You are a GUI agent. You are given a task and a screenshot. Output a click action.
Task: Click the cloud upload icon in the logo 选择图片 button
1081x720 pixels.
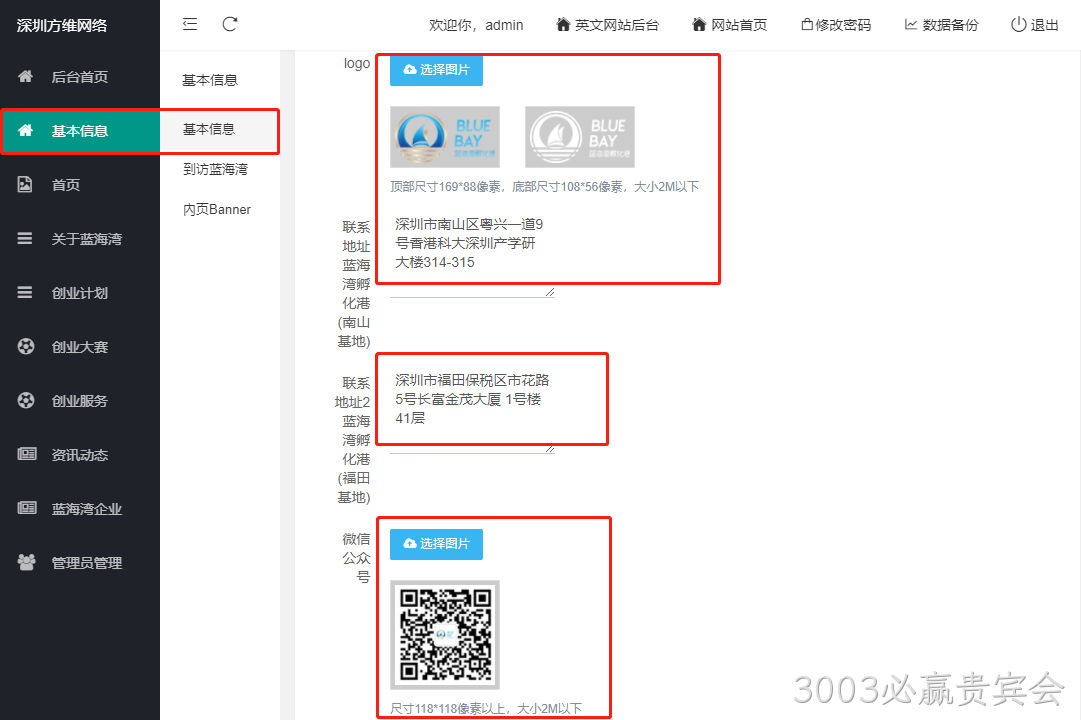click(410, 70)
